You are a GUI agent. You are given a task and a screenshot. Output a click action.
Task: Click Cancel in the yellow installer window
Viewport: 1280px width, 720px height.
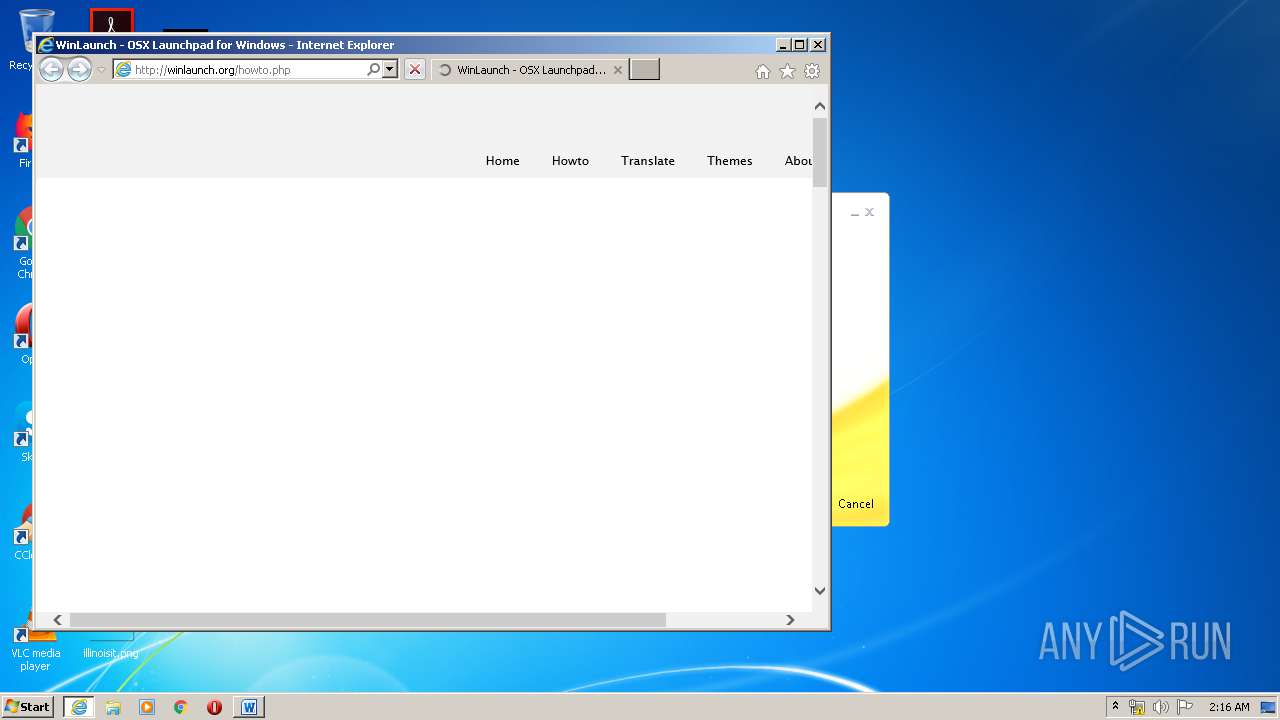point(856,504)
